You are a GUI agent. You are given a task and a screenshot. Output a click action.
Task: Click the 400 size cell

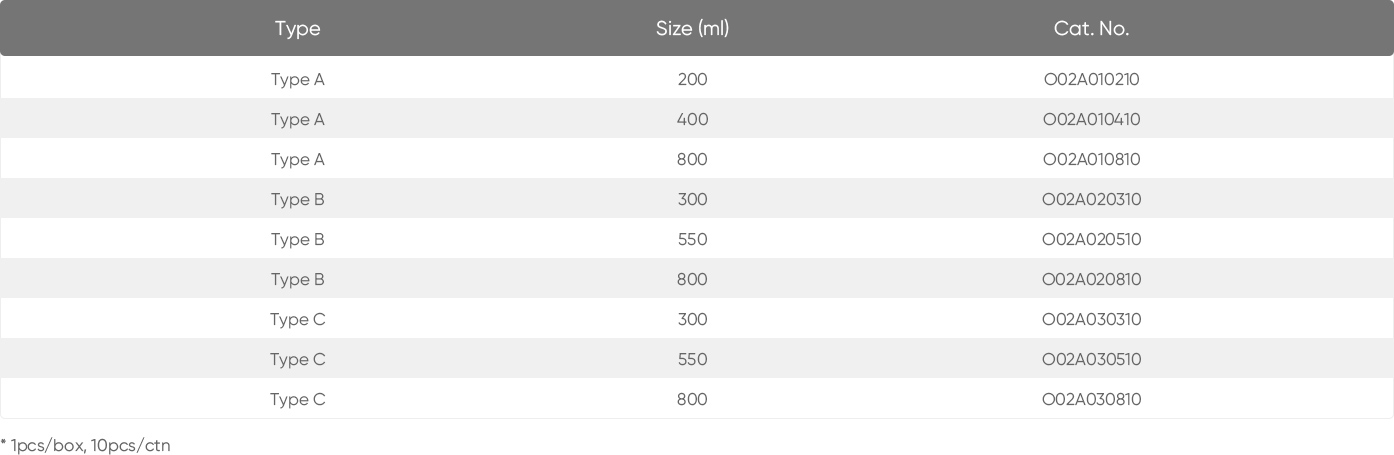[692, 120]
